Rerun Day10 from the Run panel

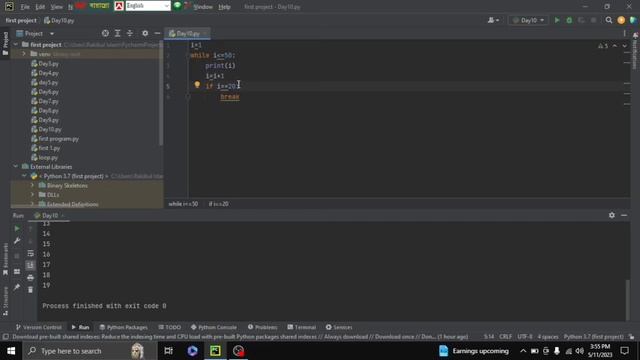(x=17, y=229)
